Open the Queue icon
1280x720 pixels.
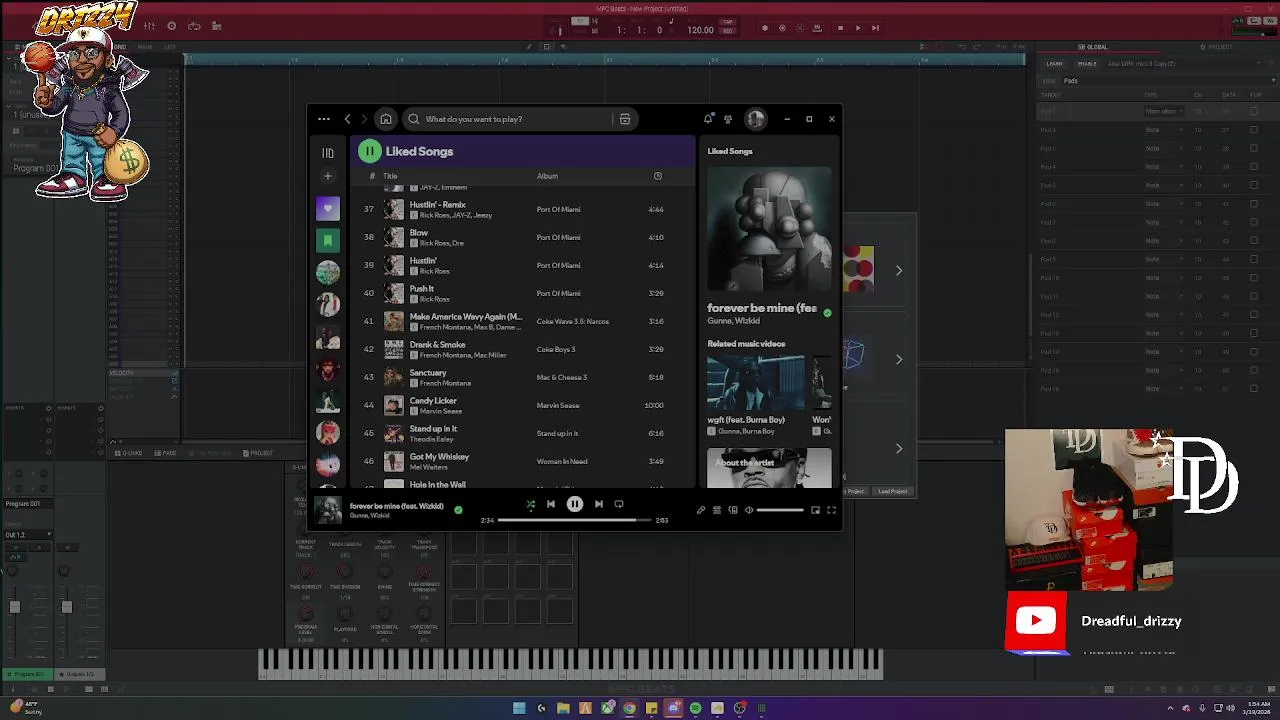[717, 510]
